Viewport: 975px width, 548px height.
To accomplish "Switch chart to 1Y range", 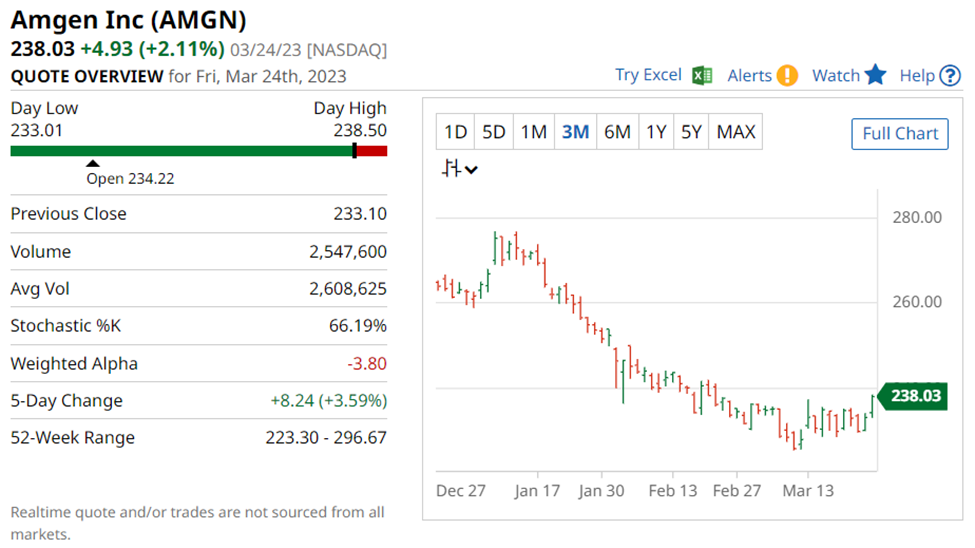I will (656, 132).
